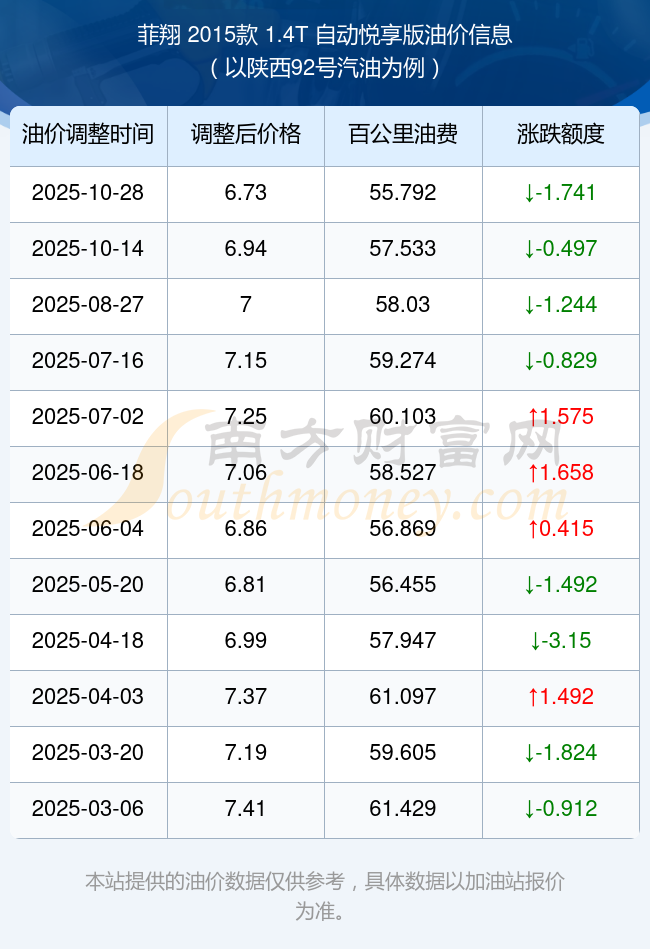
Task: Click the red up arrow value 1.658
Action: pos(560,472)
